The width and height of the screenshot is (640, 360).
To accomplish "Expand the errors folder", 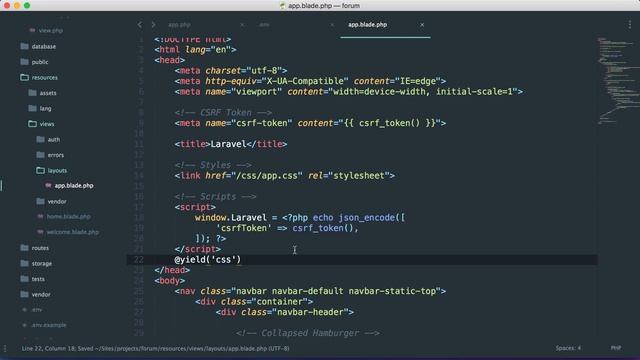I will [x=56, y=155].
